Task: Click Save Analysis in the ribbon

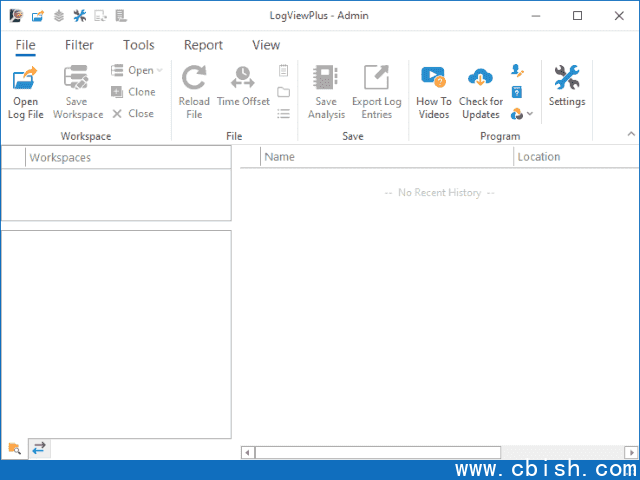Action: [x=326, y=93]
